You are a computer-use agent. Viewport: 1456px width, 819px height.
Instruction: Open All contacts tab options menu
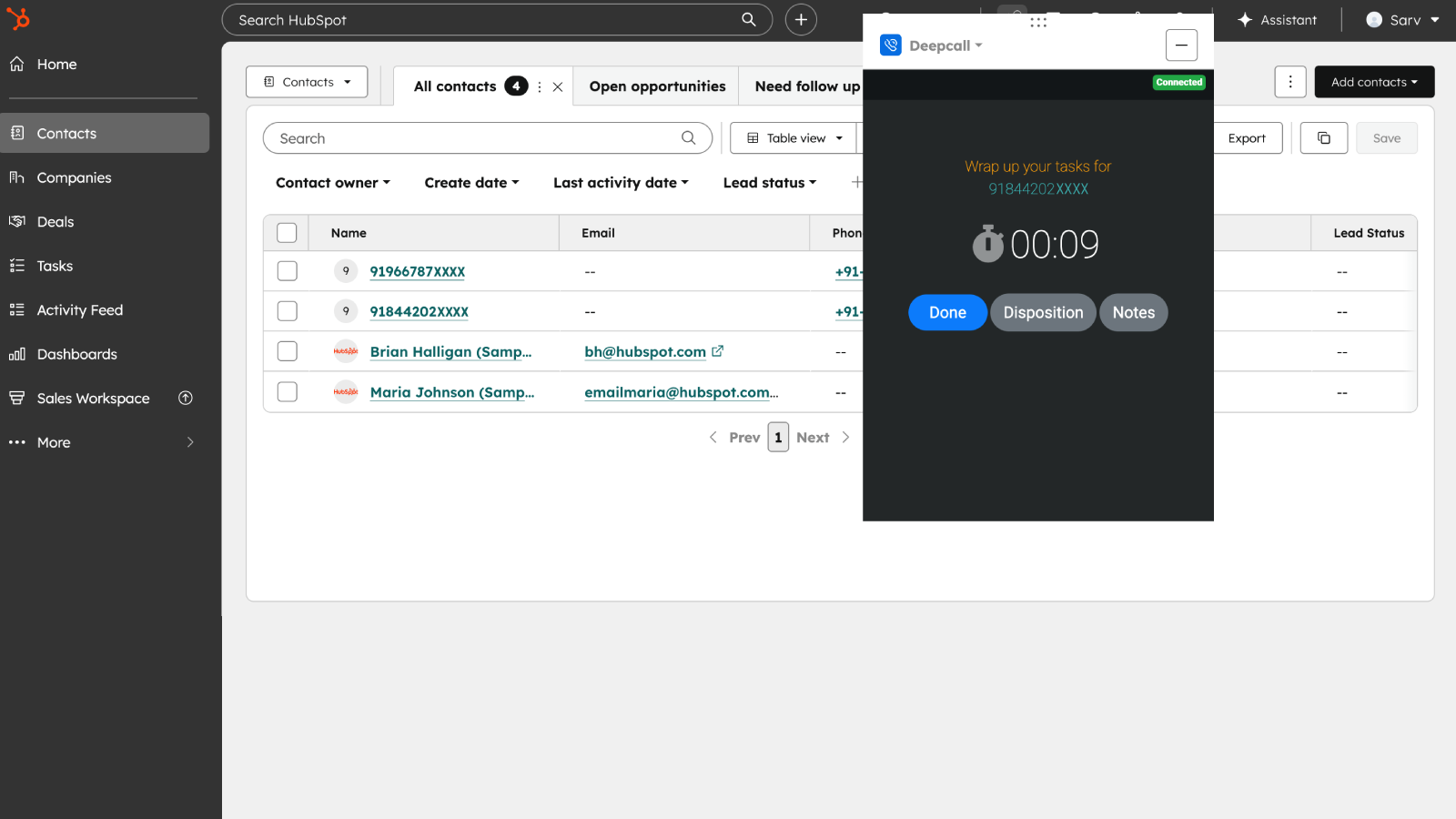540,87
